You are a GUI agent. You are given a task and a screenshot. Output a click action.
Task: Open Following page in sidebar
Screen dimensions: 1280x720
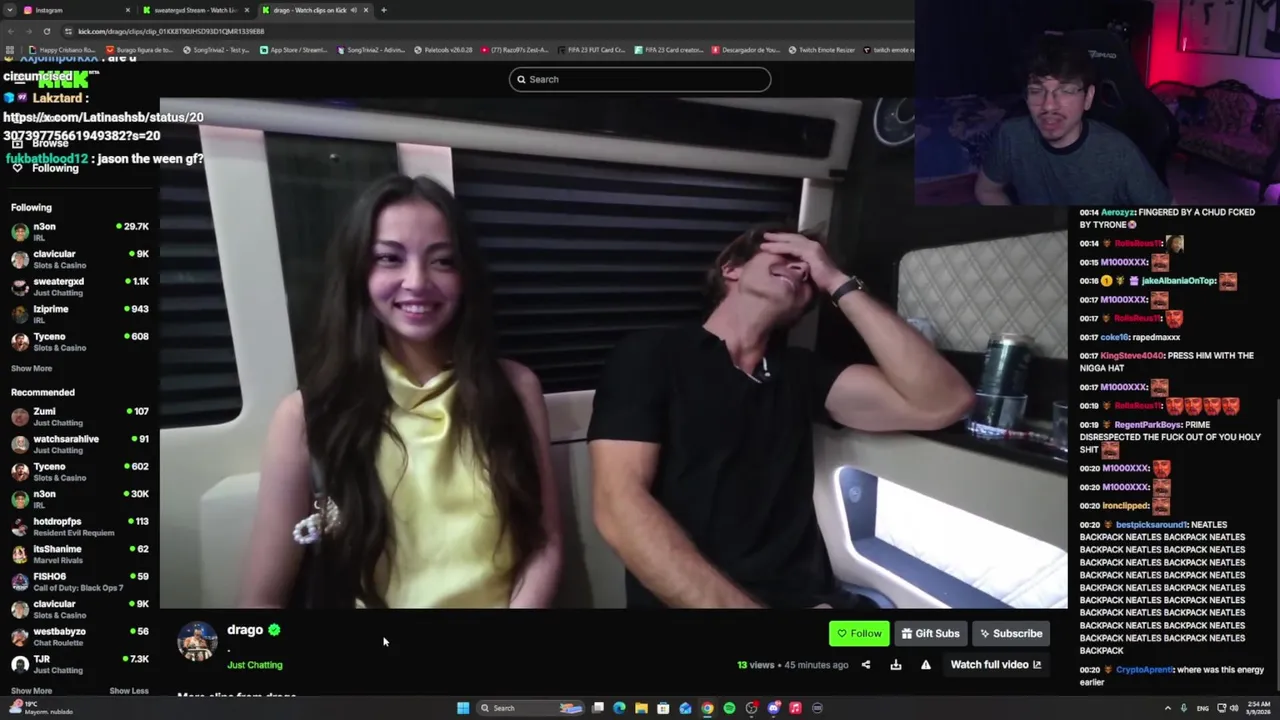pos(55,168)
